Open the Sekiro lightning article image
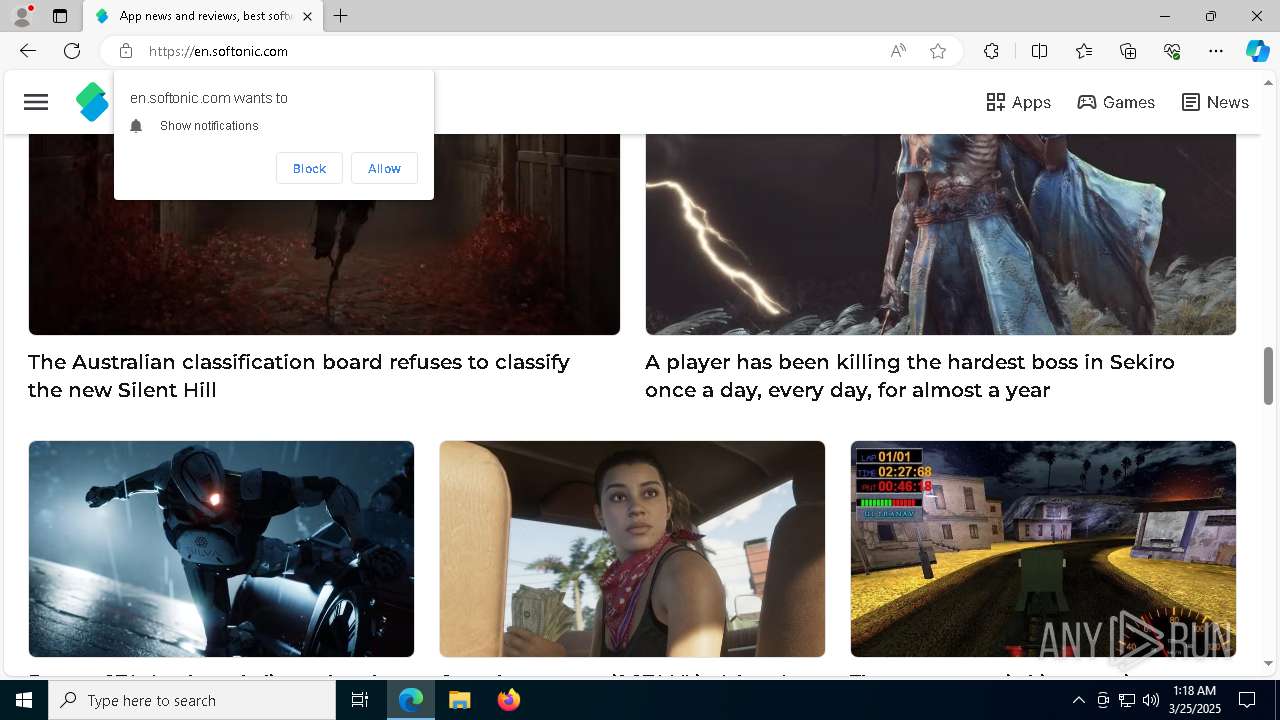1280x720 pixels. [x=941, y=234]
